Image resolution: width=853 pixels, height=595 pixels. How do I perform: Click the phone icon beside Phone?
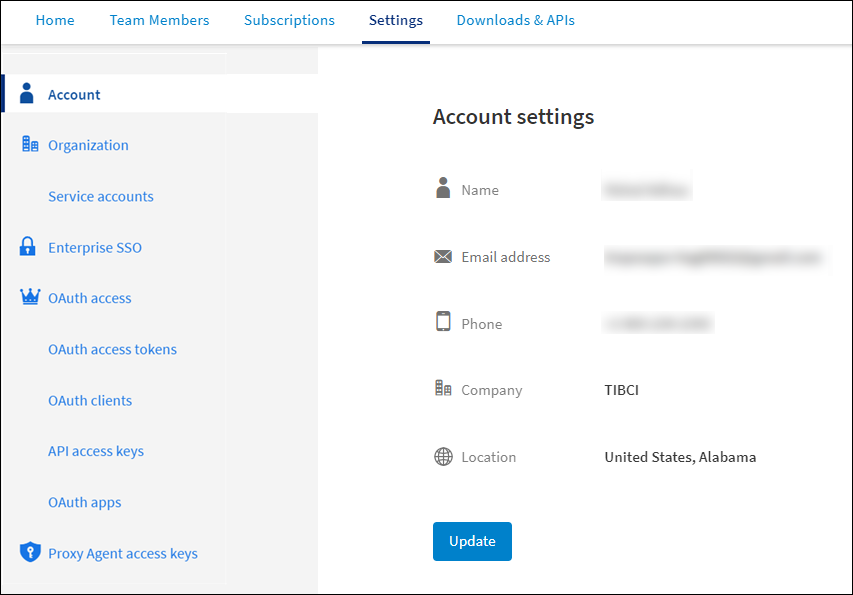443,322
